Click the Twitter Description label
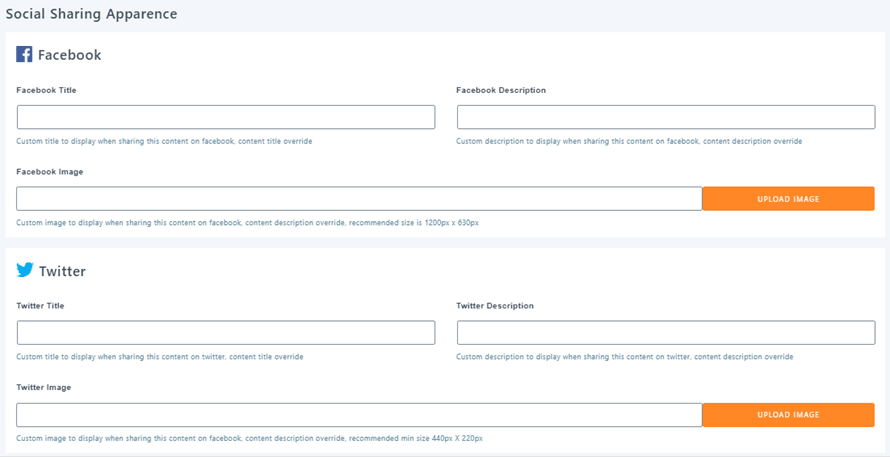 [495, 306]
